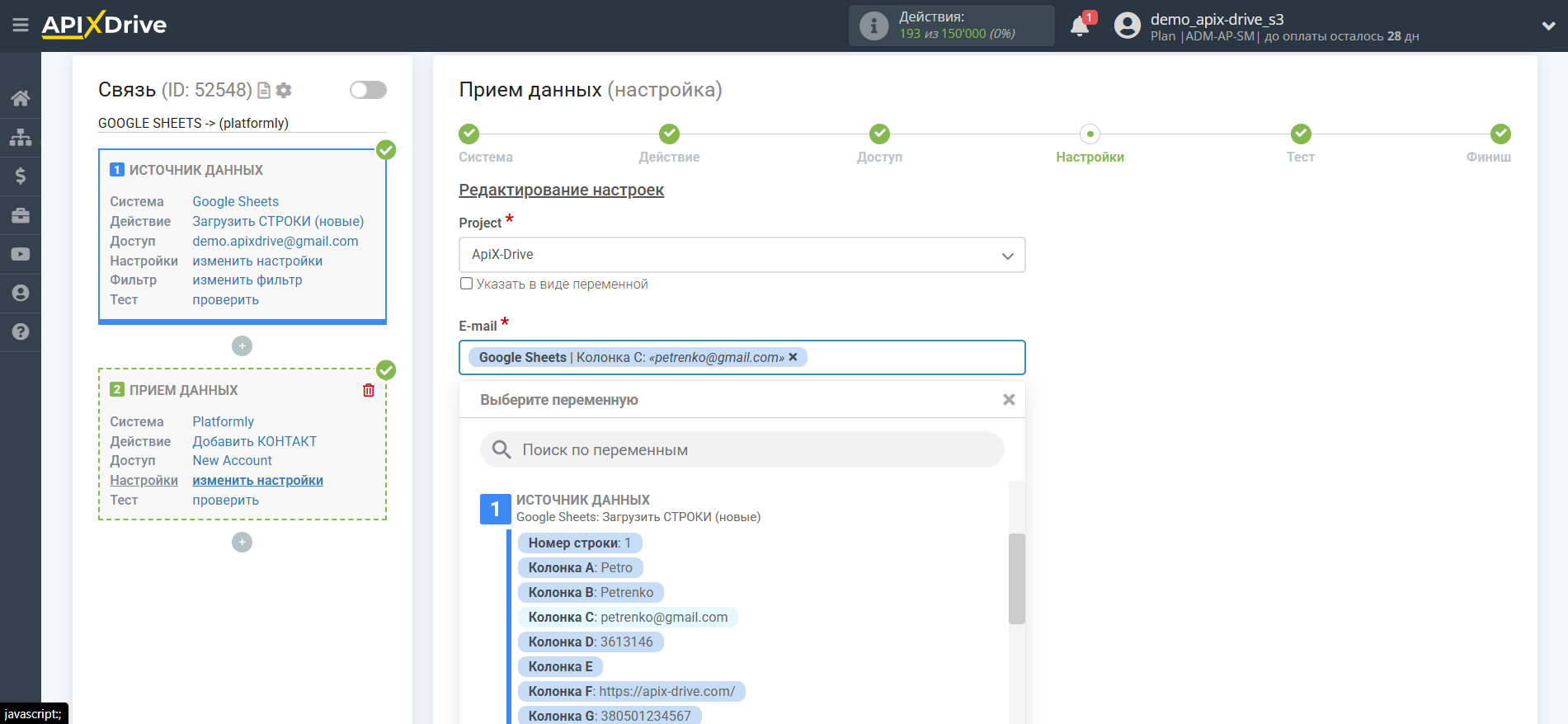The width and height of the screenshot is (1568, 724).
Task: Click the user avatar icon
Action: (x=1127, y=26)
